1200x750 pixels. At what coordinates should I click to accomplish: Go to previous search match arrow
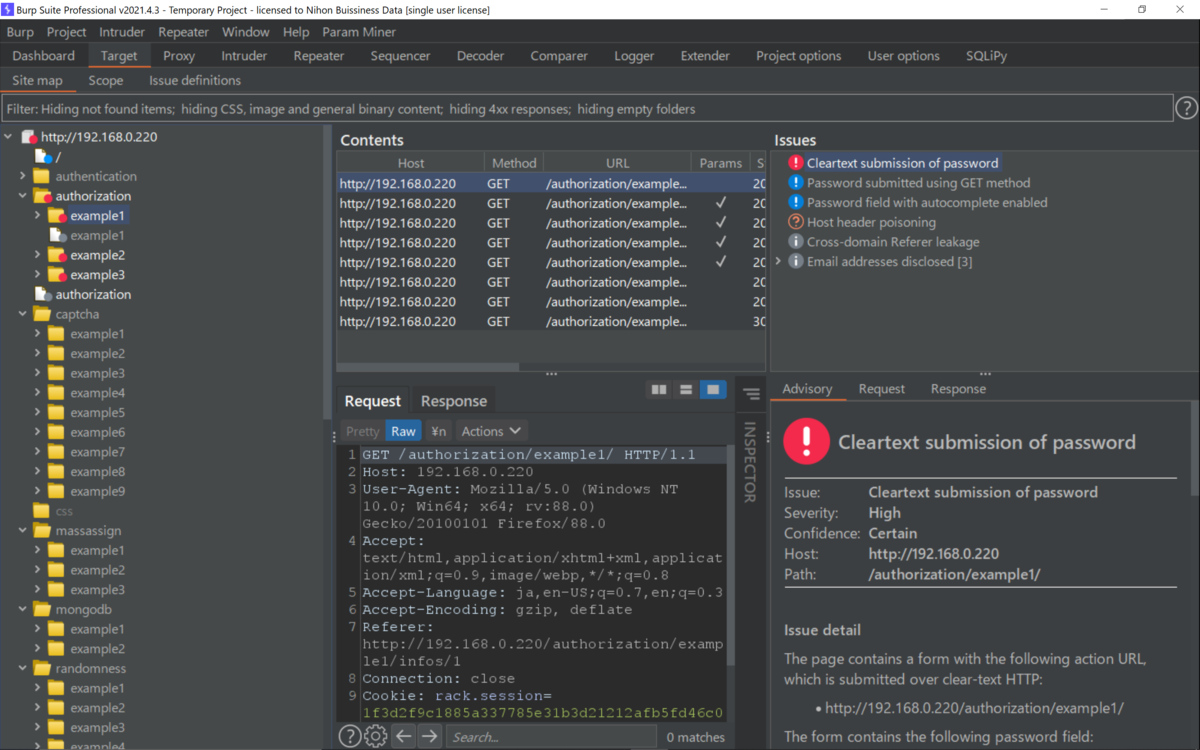403,736
